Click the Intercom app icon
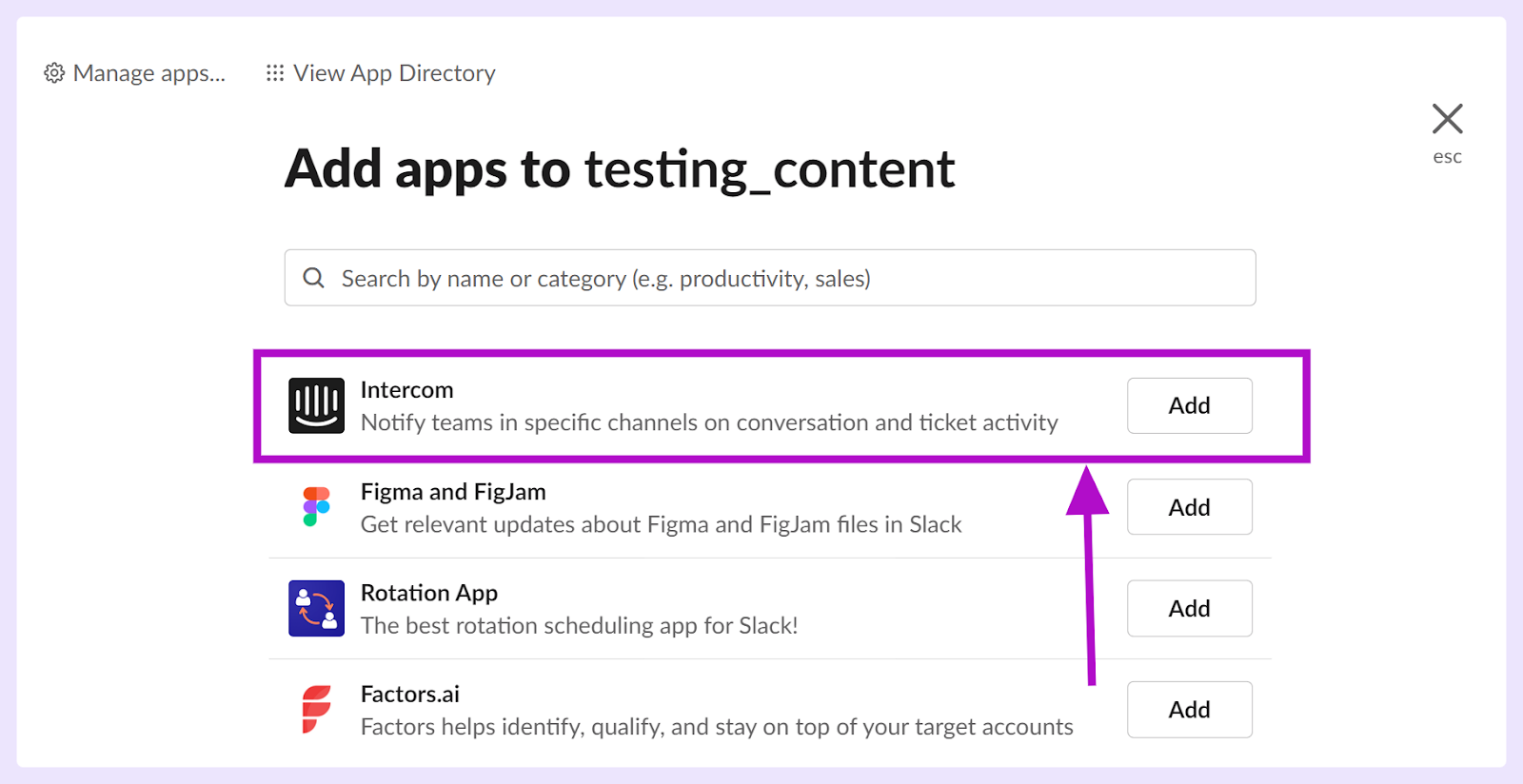The width and height of the screenshot is (1523, 784). click(316, 405)
